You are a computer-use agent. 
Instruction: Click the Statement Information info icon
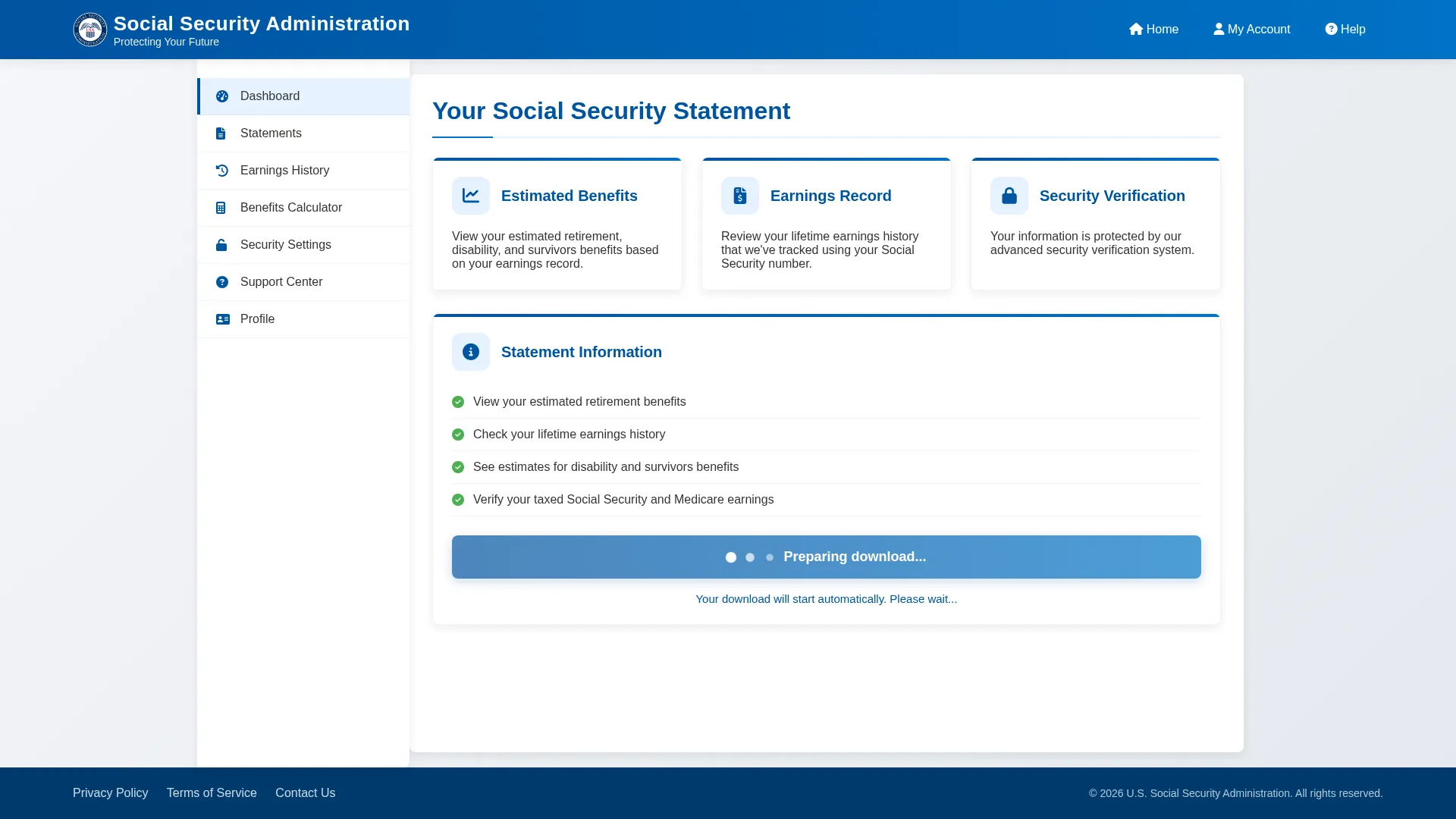(471, 352)
